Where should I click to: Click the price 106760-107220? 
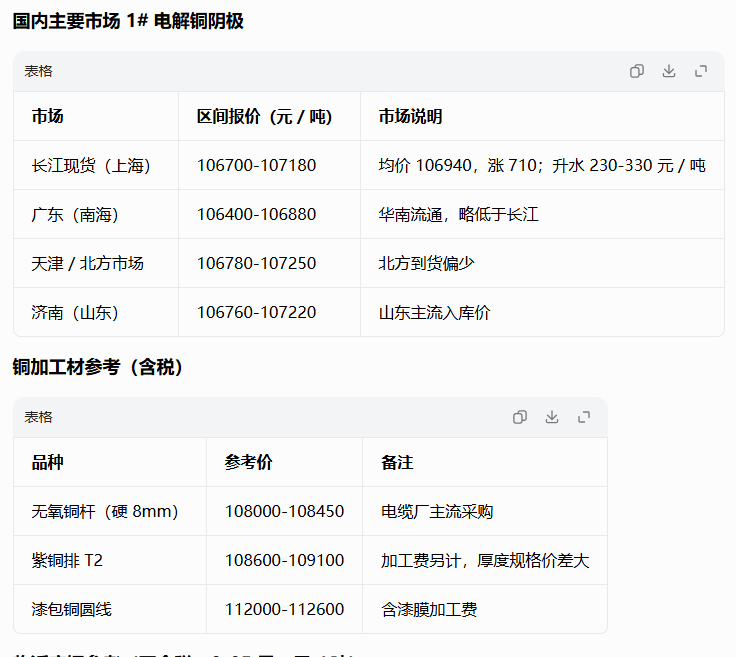tap(256, 313)
